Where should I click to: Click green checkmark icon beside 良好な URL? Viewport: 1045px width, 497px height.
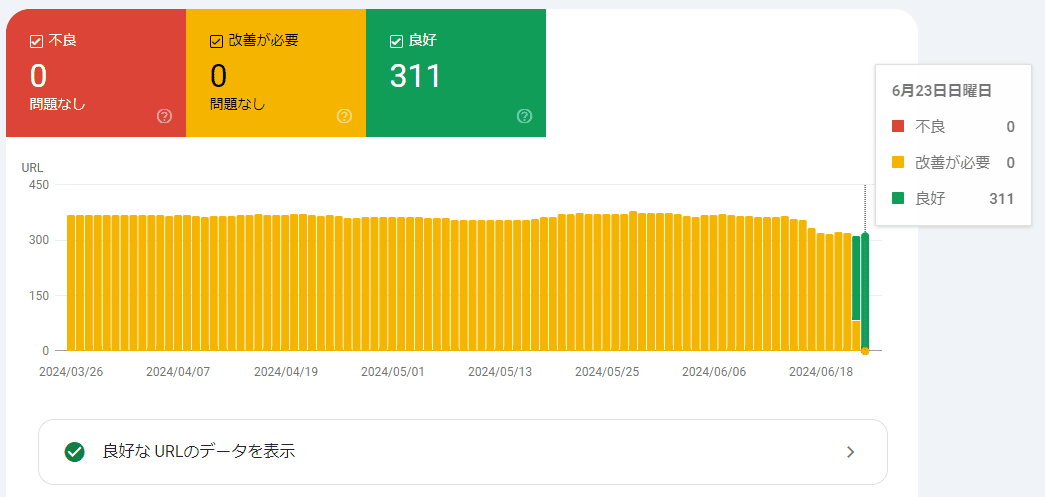pyautogui.click(x=75, y=452)
